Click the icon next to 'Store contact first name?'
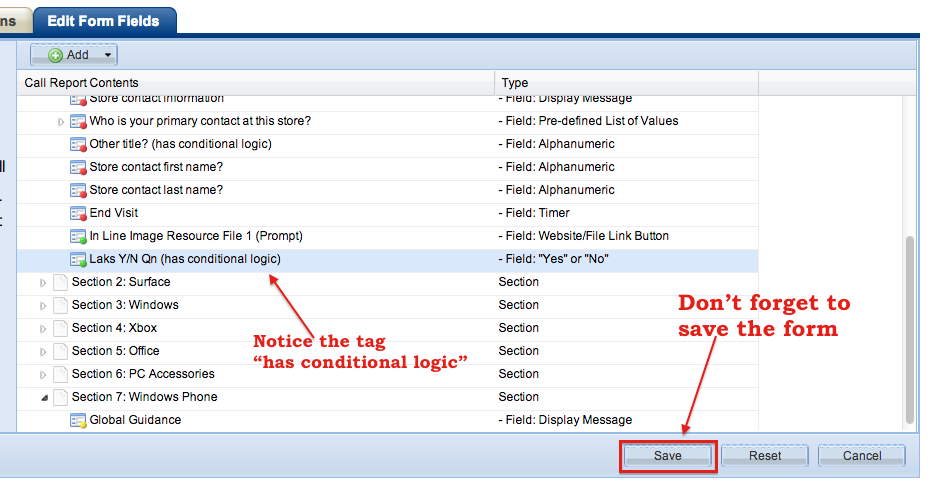Image resolution: width=932 pixels, height=492 pixels. coord(78,167)
